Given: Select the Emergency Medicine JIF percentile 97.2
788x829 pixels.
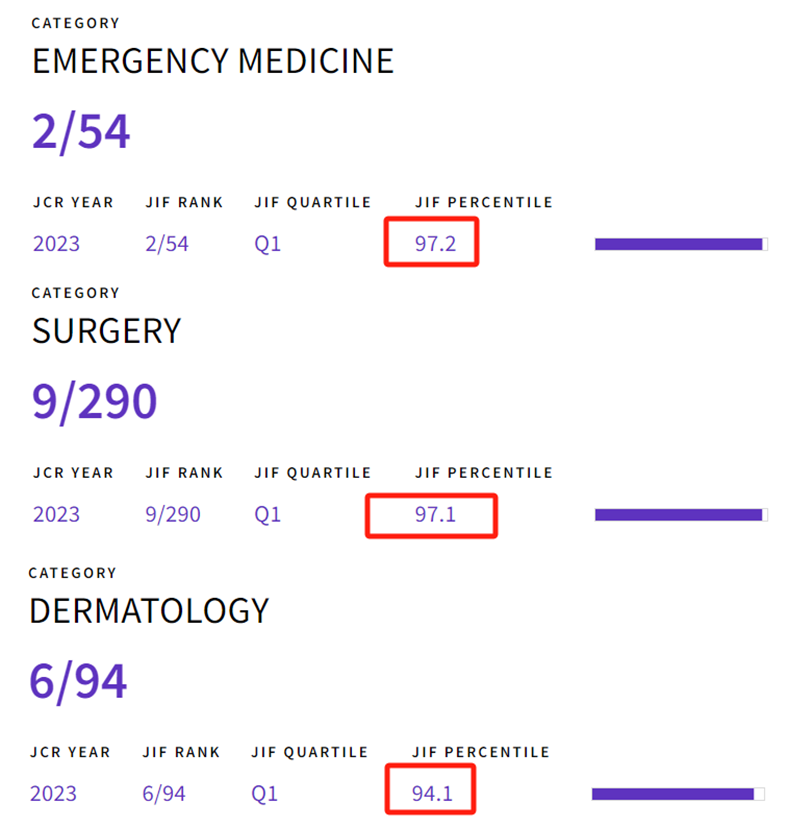Looking at the screenshot, I should [x=435, y=244].
